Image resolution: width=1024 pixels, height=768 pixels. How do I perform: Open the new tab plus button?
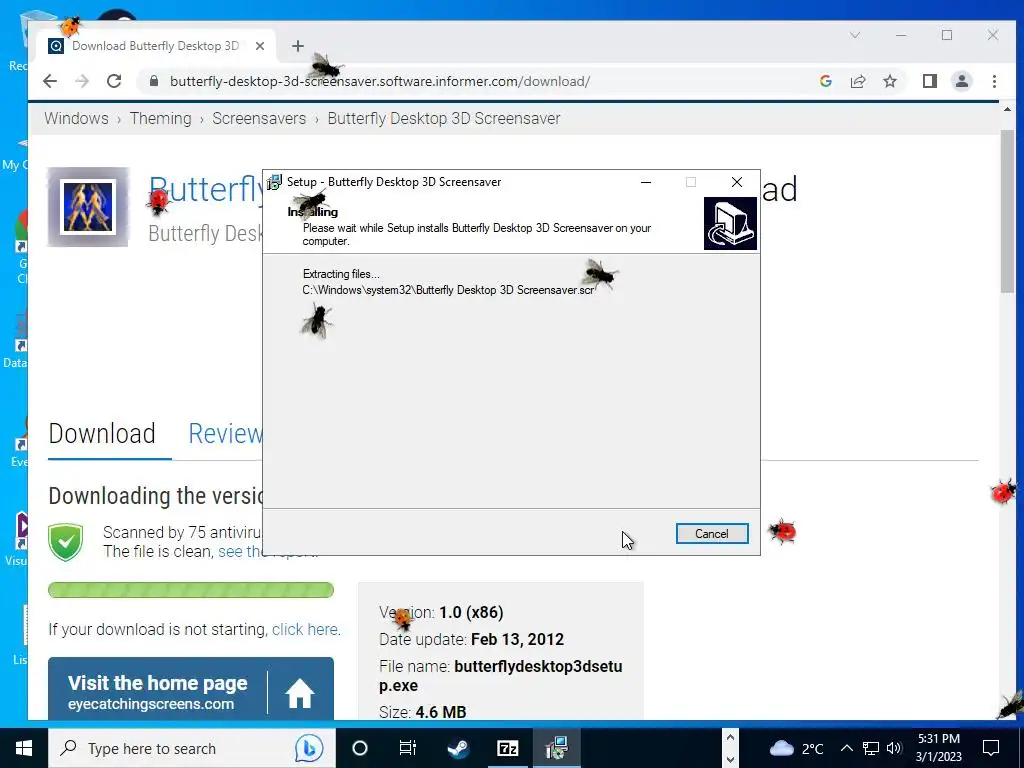coord(298,46)
